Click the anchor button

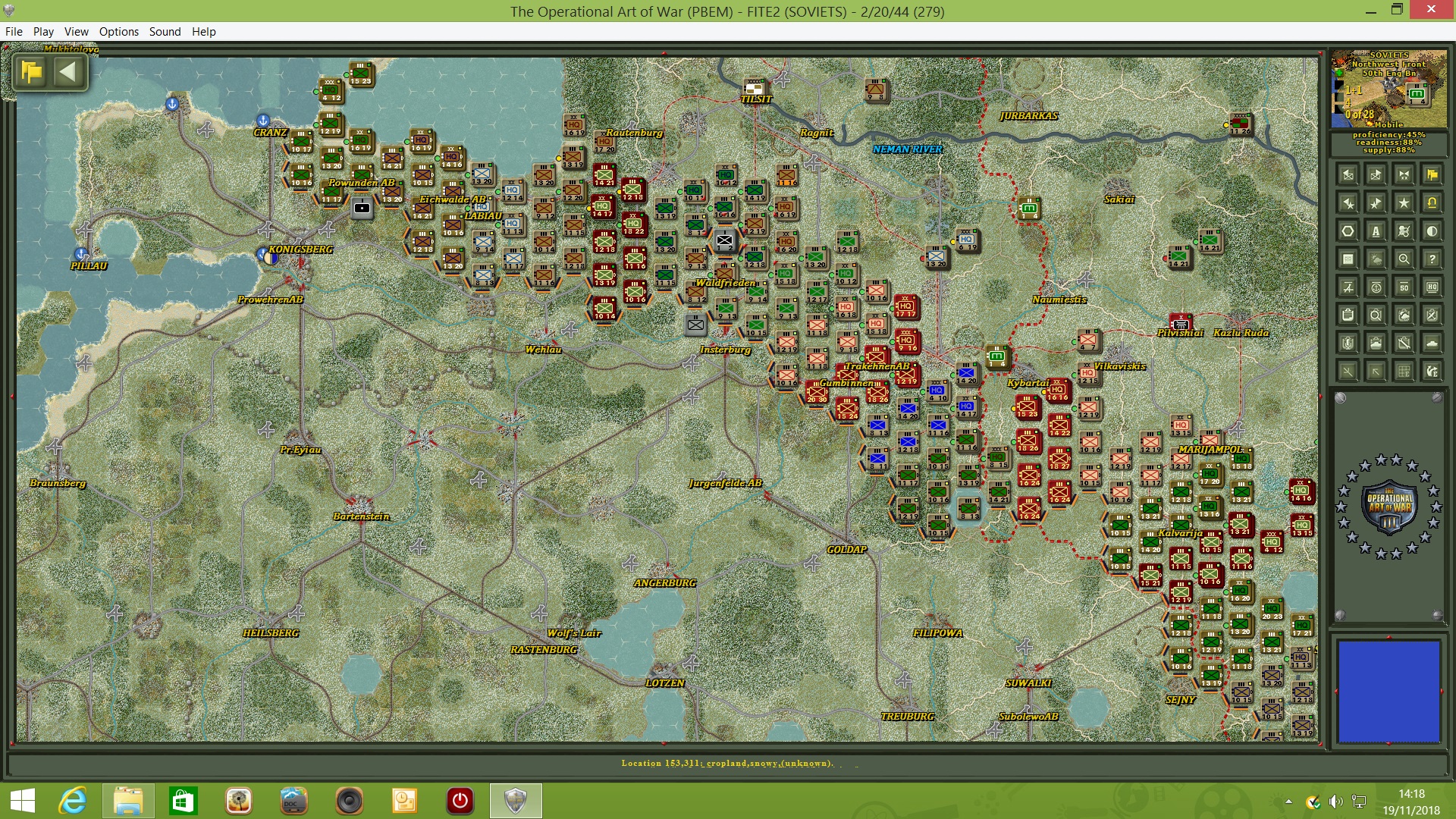(1376, 287)
